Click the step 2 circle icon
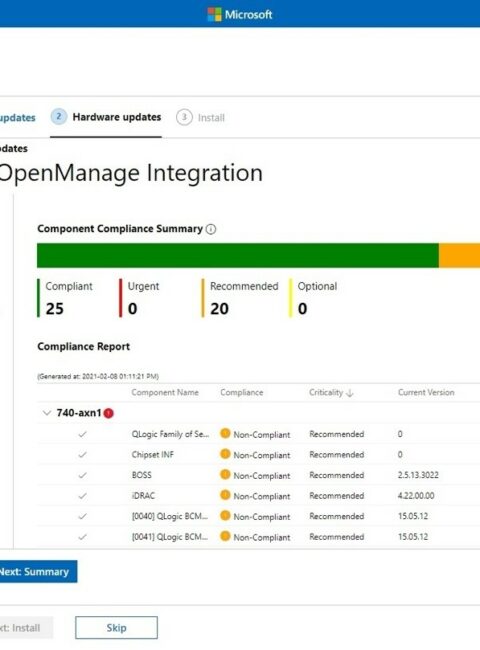This screenshot has width=480, height=650. coord(59,117)
